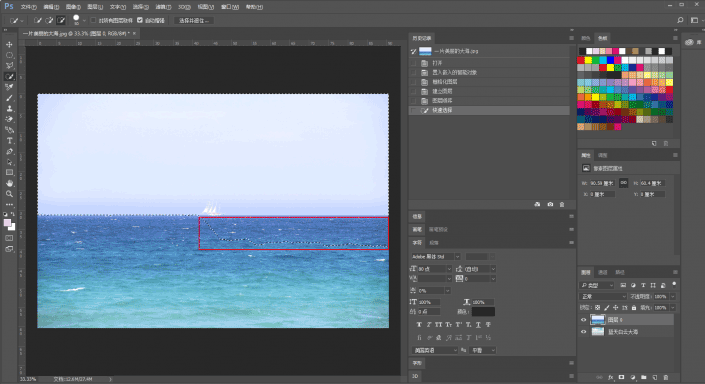This screenshot has height=384, width=705.
Task: Open the 滤镜 (Filter) menu
Action: click(163, 7)
